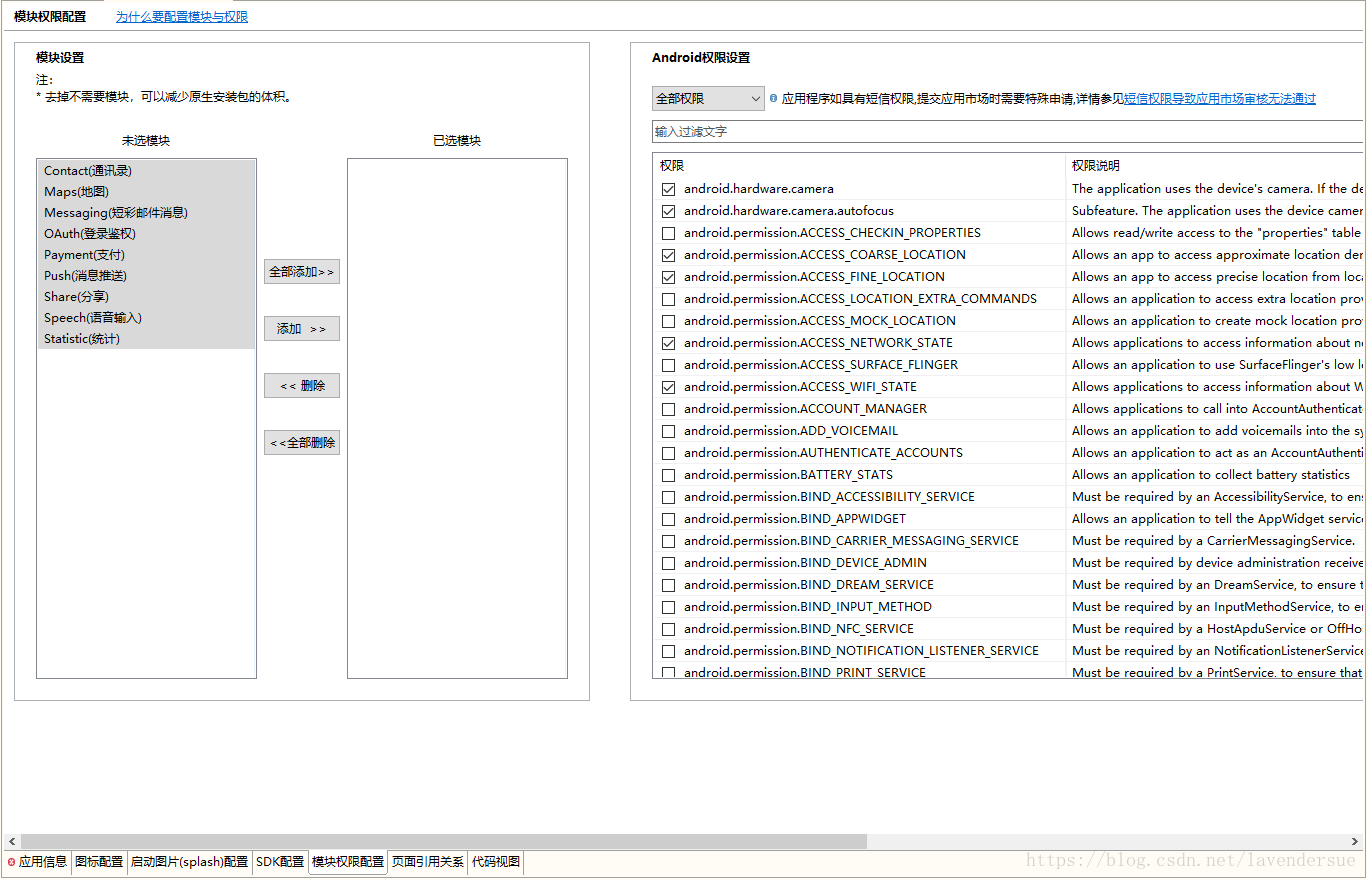This screenshot has height=880, width=1367.
Task: Uncheck android.hardware.camera.autofocus checkbox
Action: pos(668,211)
